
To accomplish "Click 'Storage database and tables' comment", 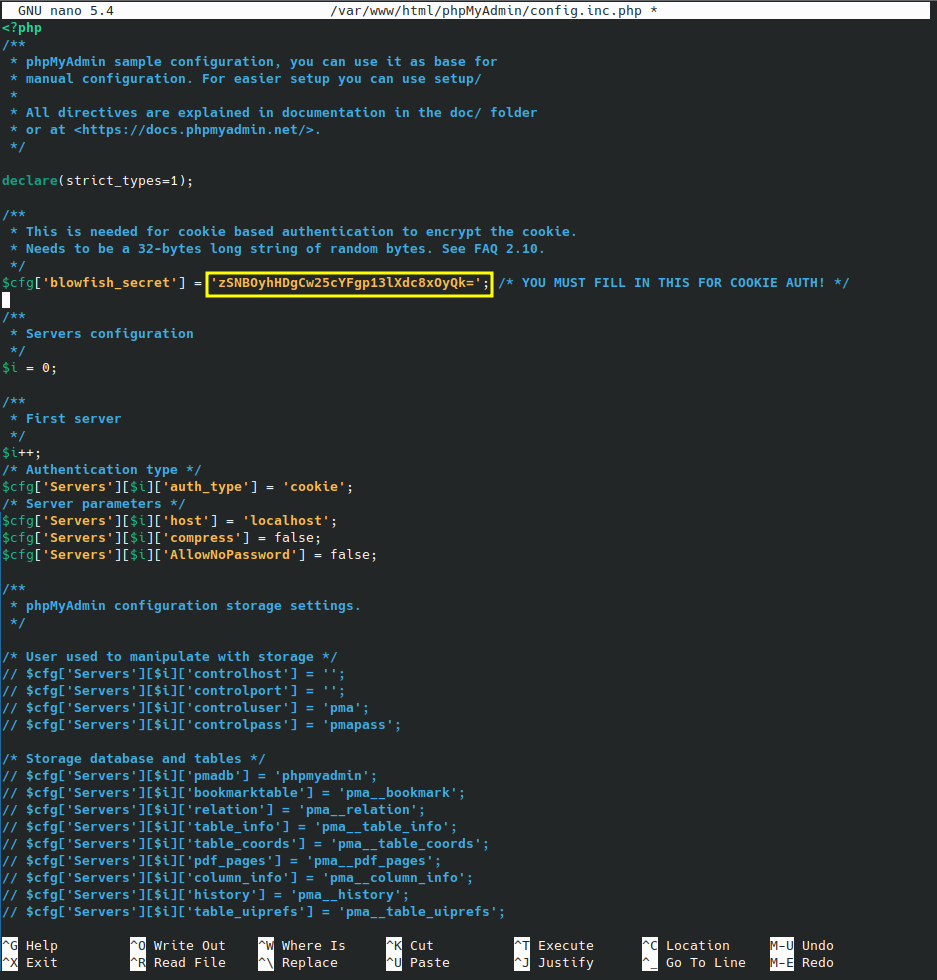I will 134,759.
